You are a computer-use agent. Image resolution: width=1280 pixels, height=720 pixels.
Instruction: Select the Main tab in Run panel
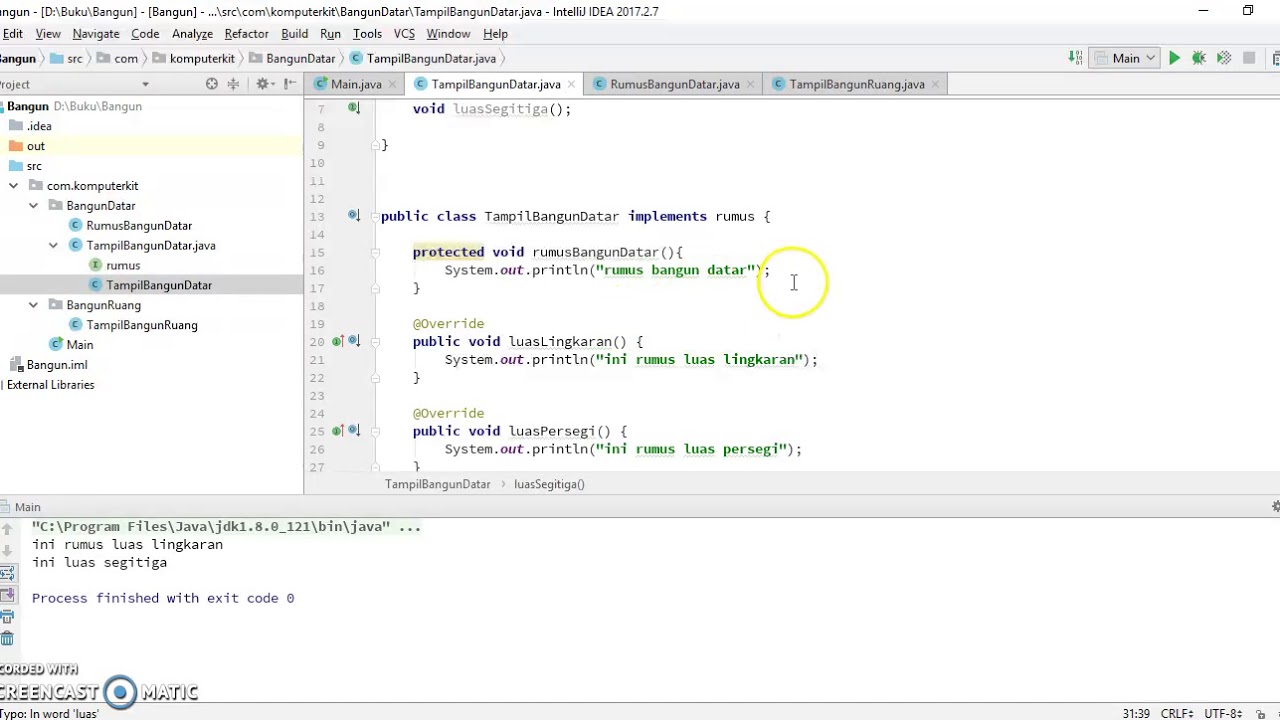coord(27,507)
